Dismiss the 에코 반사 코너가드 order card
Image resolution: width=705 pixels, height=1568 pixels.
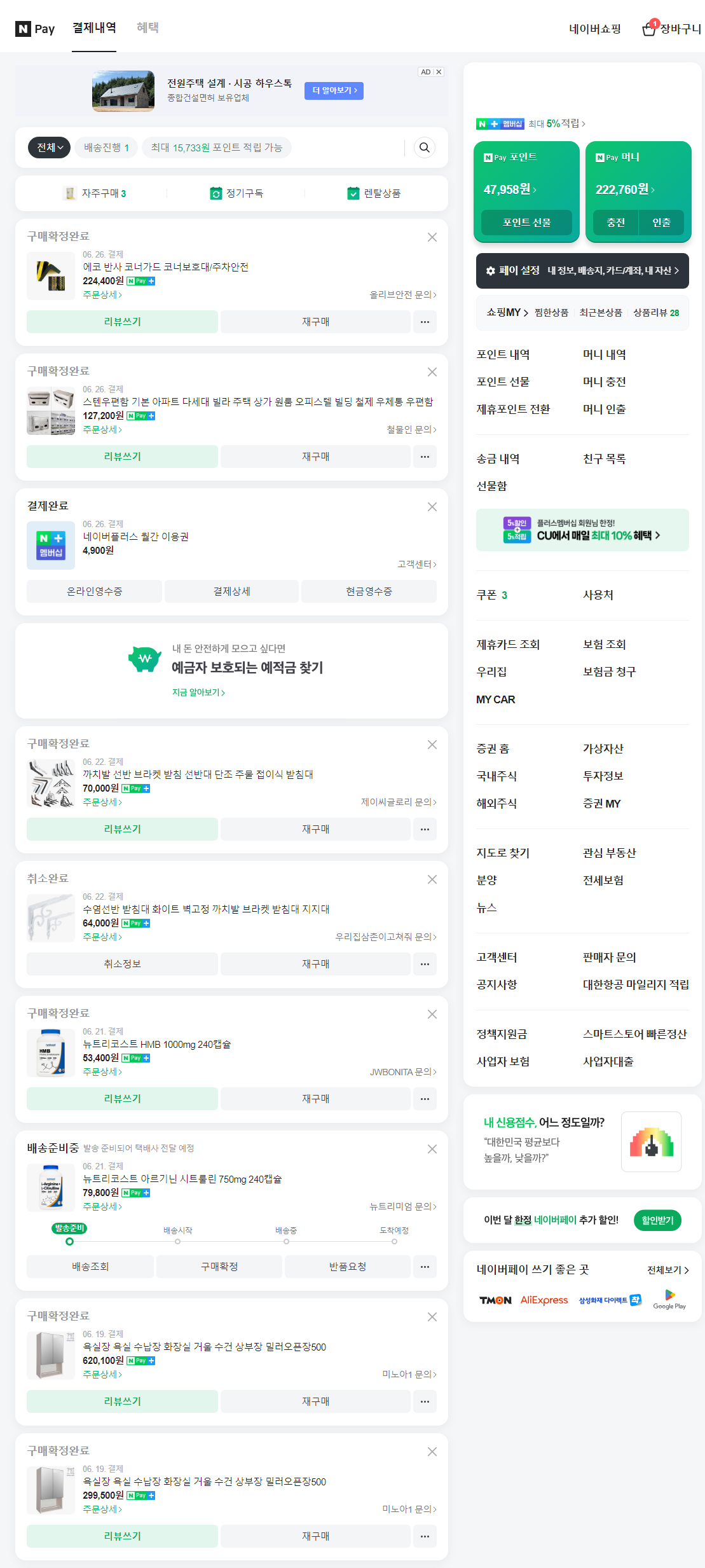pos(432,237)
